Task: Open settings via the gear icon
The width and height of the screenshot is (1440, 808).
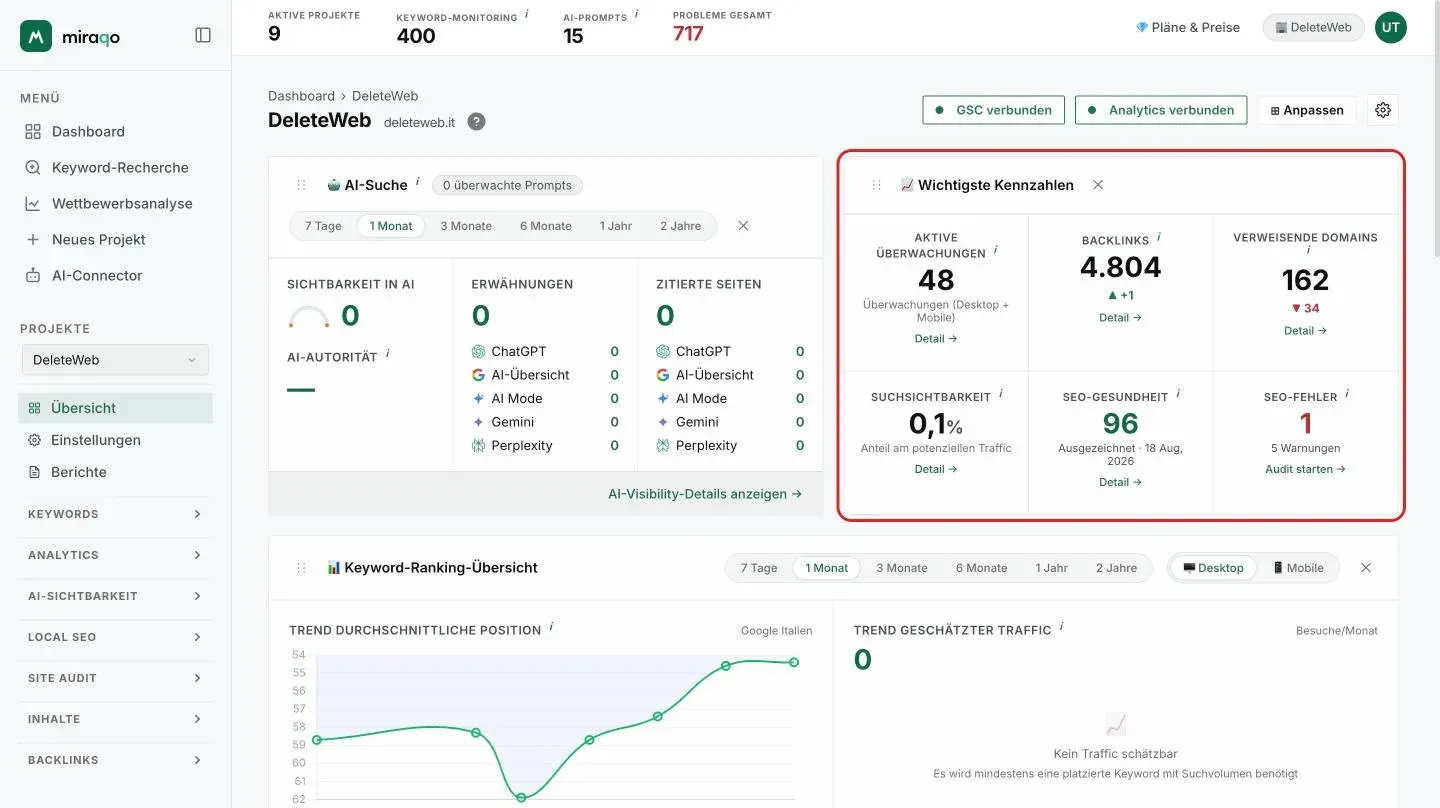Action: tap(1383, 110)
